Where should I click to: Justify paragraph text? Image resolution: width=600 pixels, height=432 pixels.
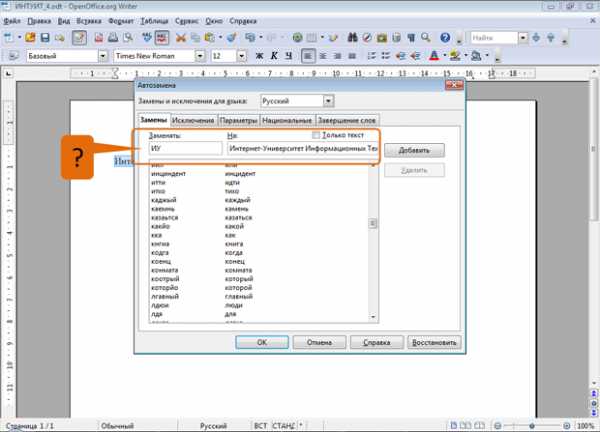click(352, 56)
